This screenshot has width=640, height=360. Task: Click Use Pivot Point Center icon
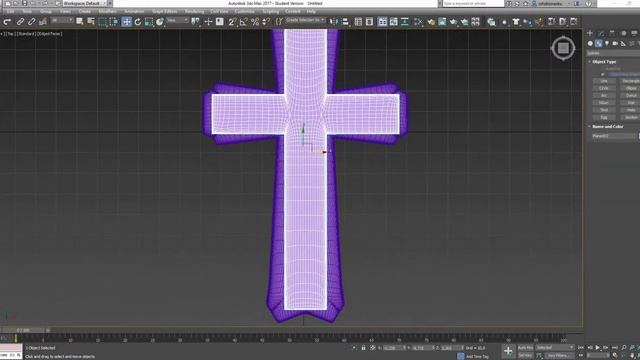[x=196, y=22]
